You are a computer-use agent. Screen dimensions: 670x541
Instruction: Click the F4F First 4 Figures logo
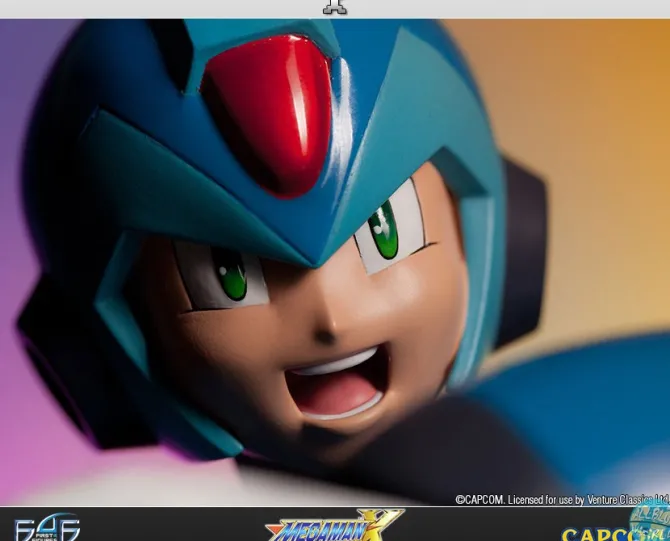(x=47, y=529)
